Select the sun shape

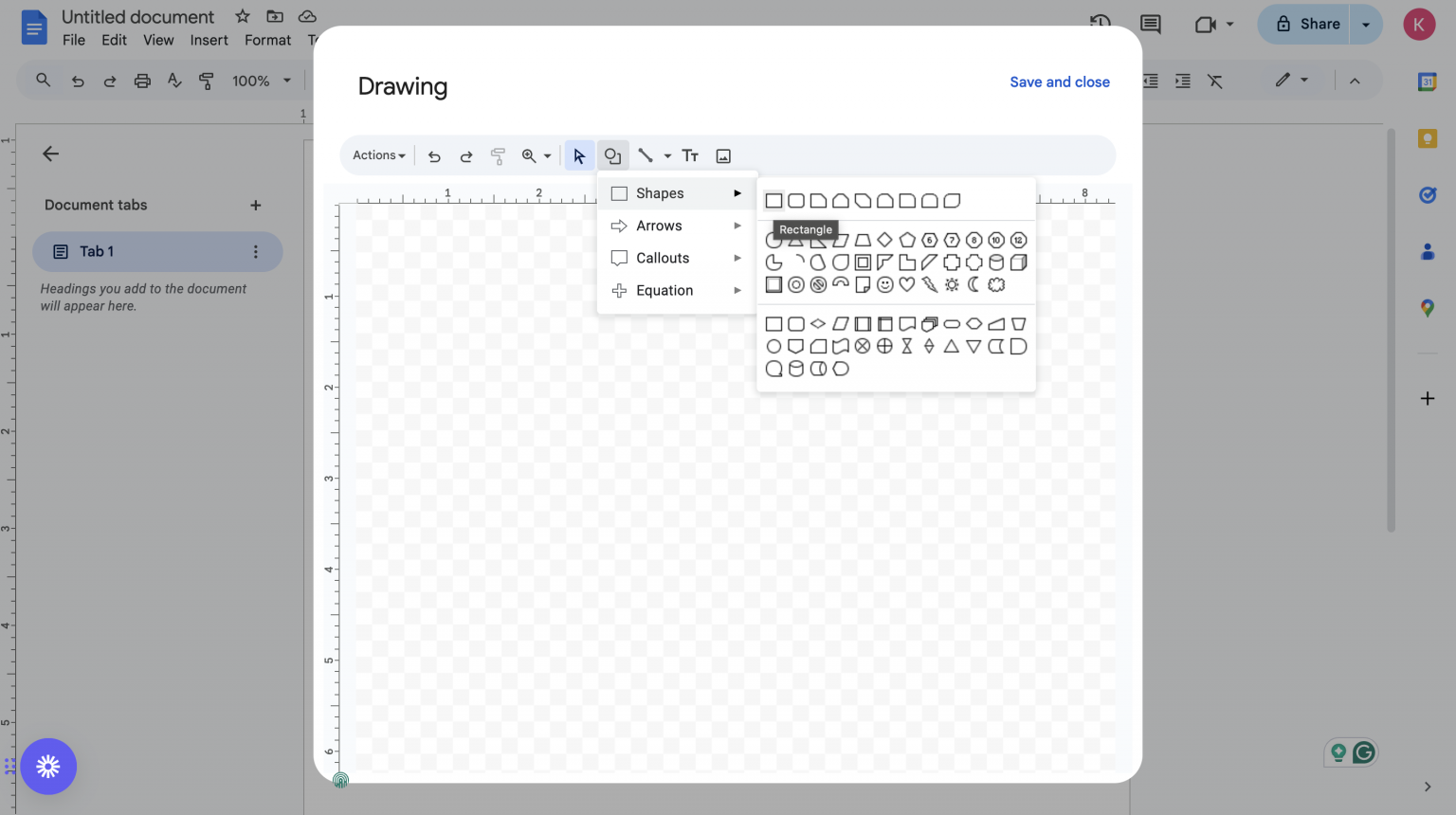point(952,284)
